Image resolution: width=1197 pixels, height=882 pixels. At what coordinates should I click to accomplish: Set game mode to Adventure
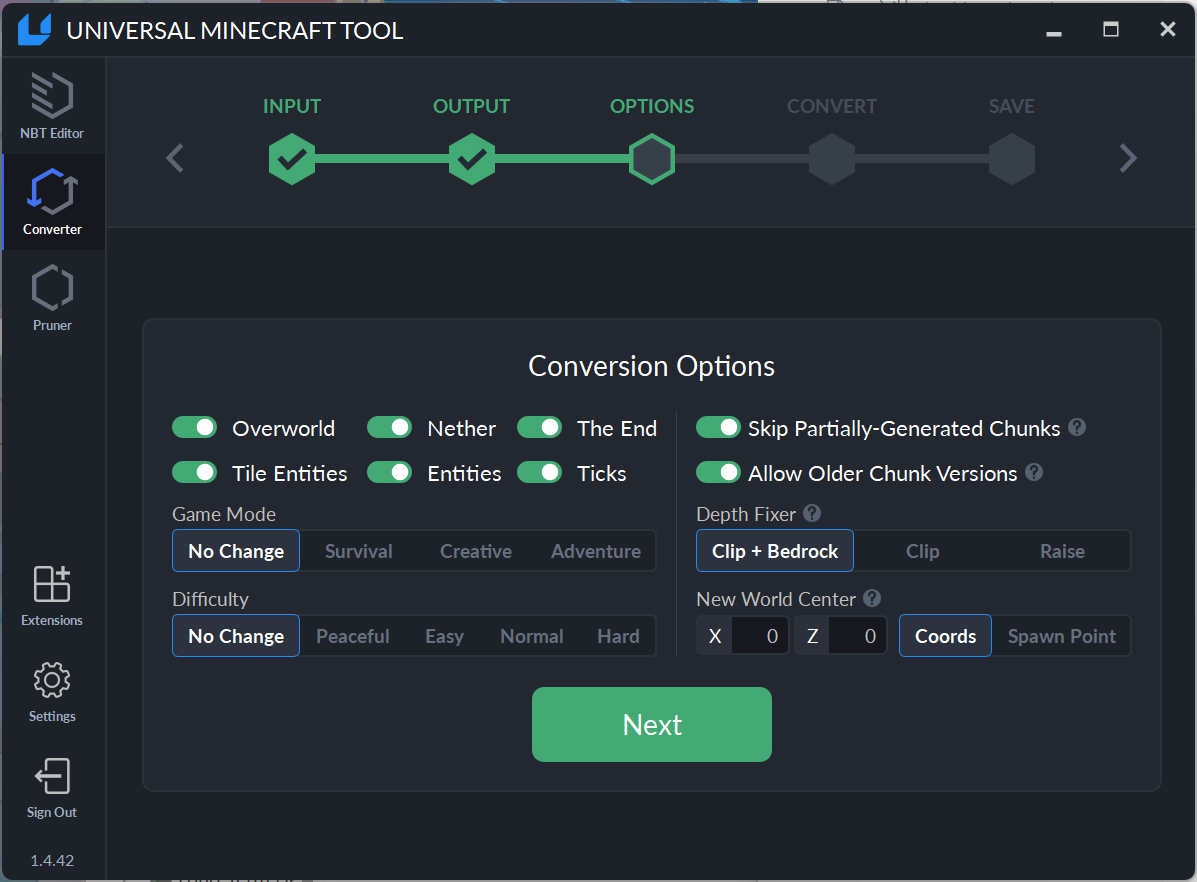pos(596,551)
